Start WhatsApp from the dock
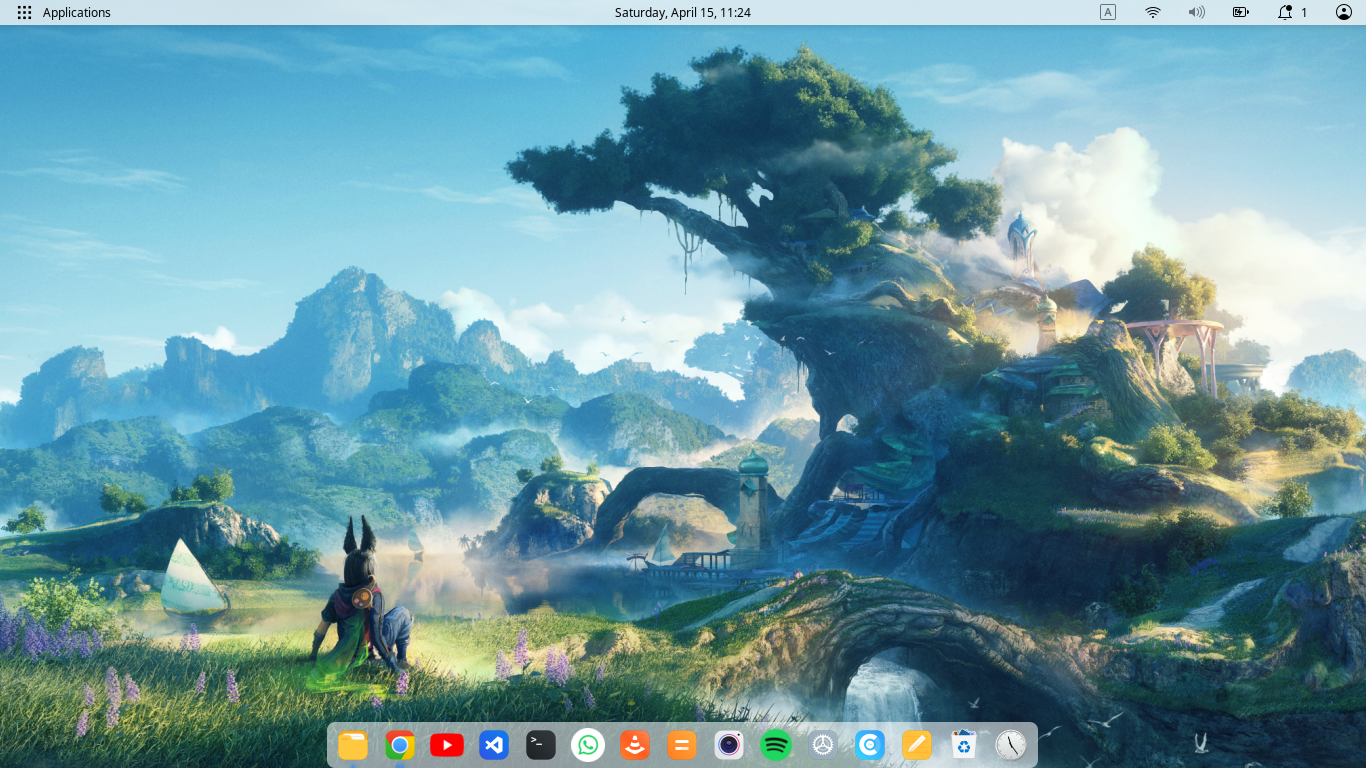This screenshot has height=768, width=1366. pos(587,744)
